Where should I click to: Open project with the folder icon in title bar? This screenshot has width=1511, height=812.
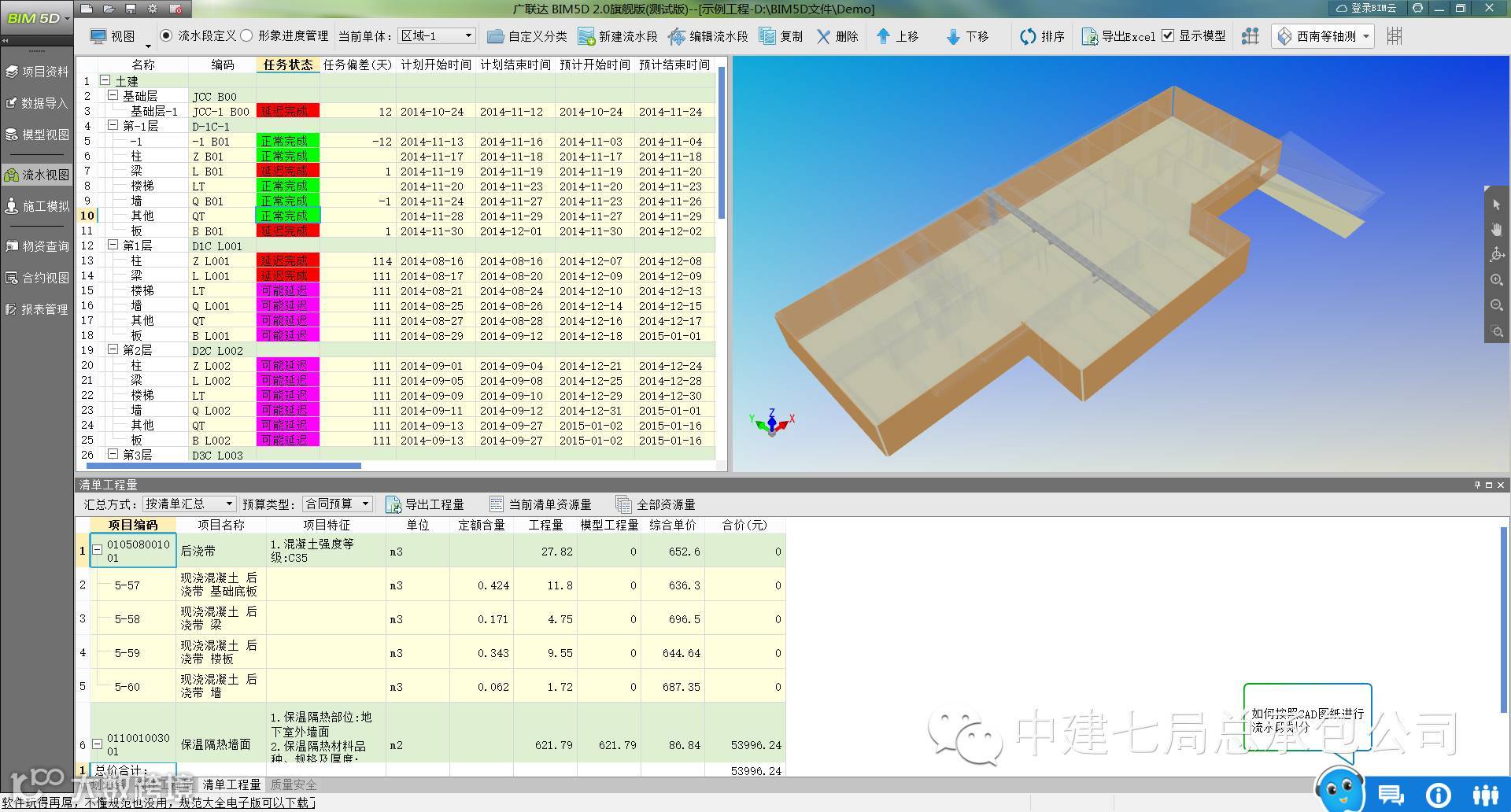pos(109,9)
